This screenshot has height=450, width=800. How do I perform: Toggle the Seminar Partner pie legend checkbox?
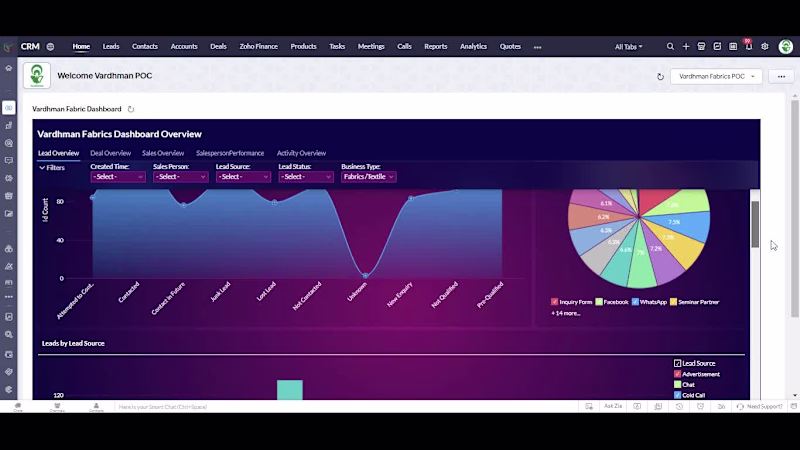point(673,302)
